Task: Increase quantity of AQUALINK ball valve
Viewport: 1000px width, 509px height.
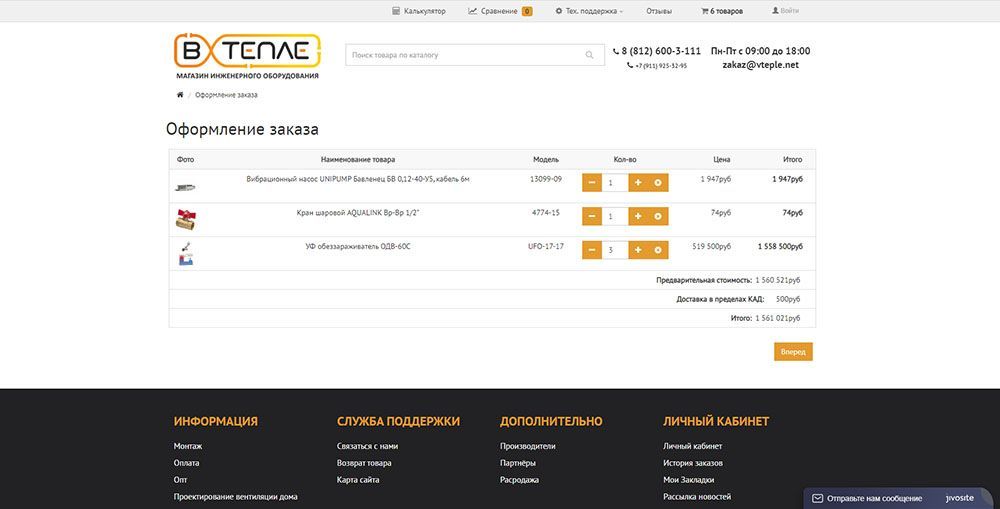Action: point(638,216)
